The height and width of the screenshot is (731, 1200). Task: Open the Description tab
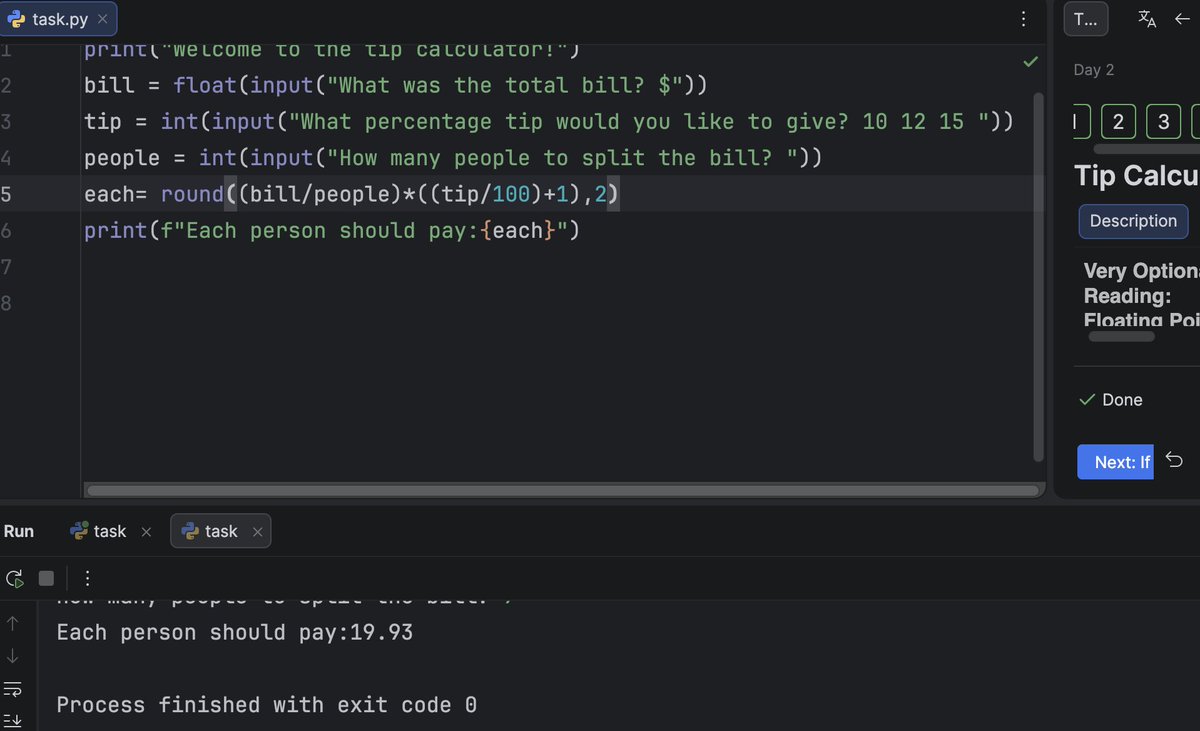tap(1133, 221)
